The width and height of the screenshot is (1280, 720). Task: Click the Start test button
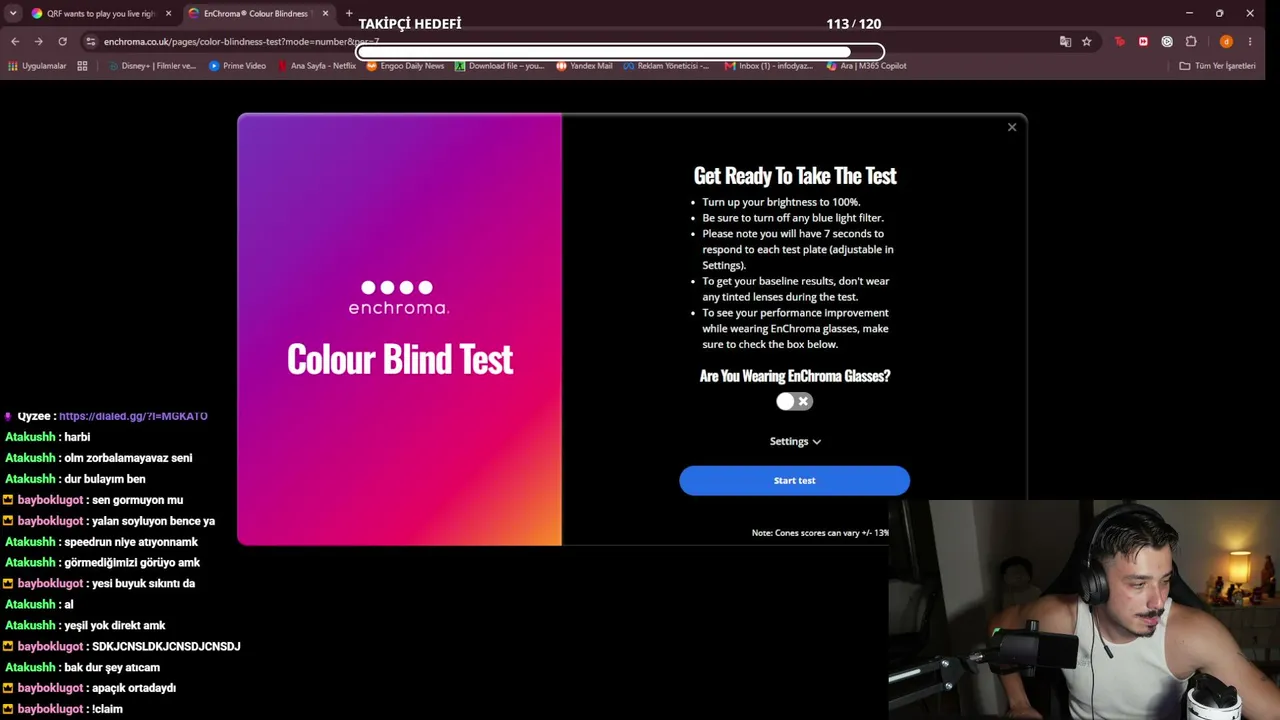795,480
